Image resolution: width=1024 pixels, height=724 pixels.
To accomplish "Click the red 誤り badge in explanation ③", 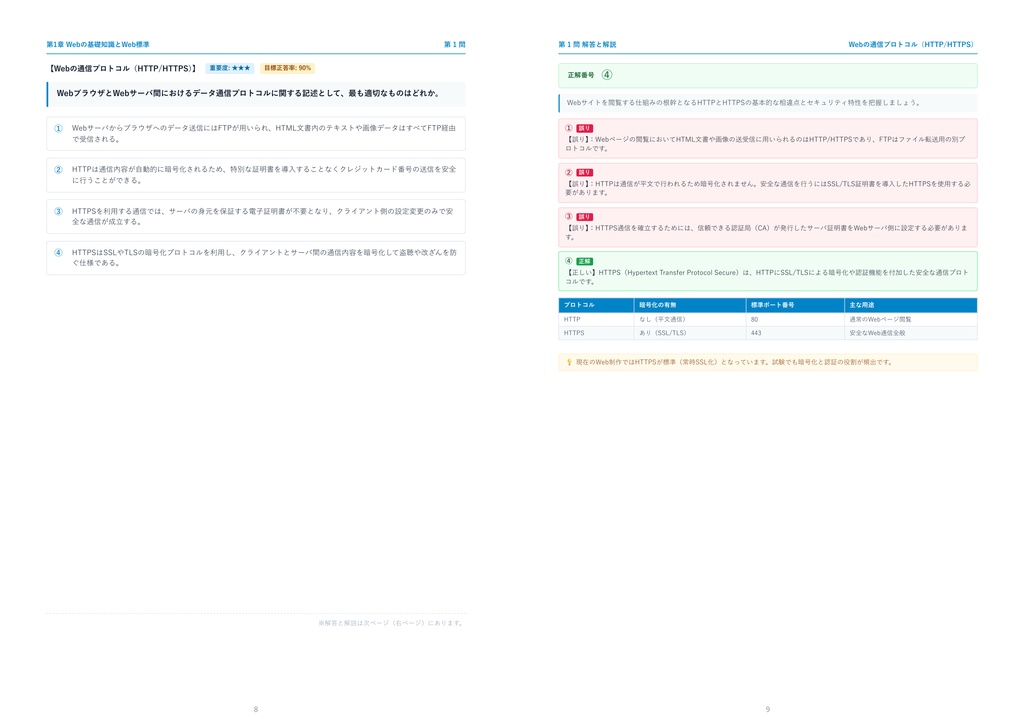I will (584, 217).
